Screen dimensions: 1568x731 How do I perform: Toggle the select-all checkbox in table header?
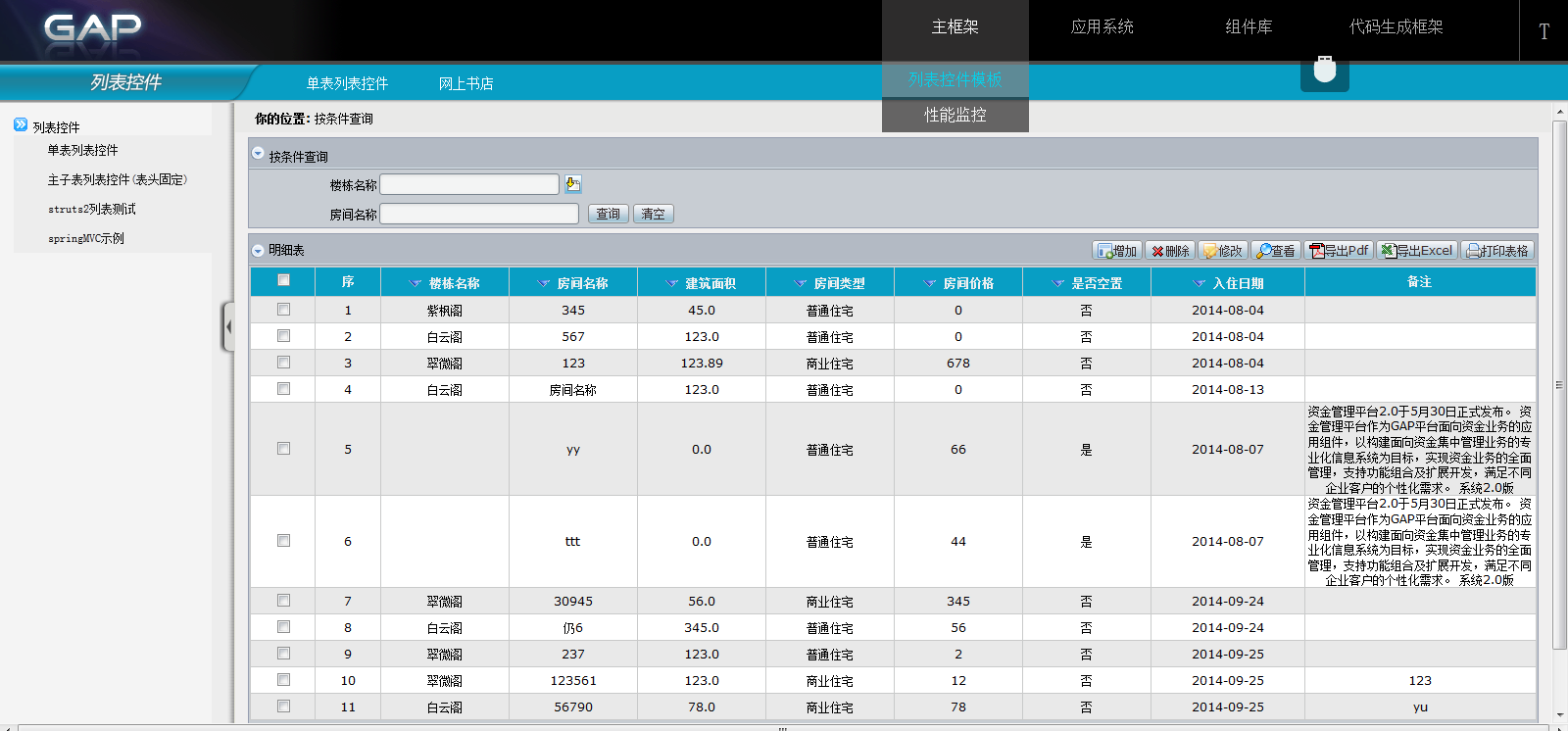283,280
